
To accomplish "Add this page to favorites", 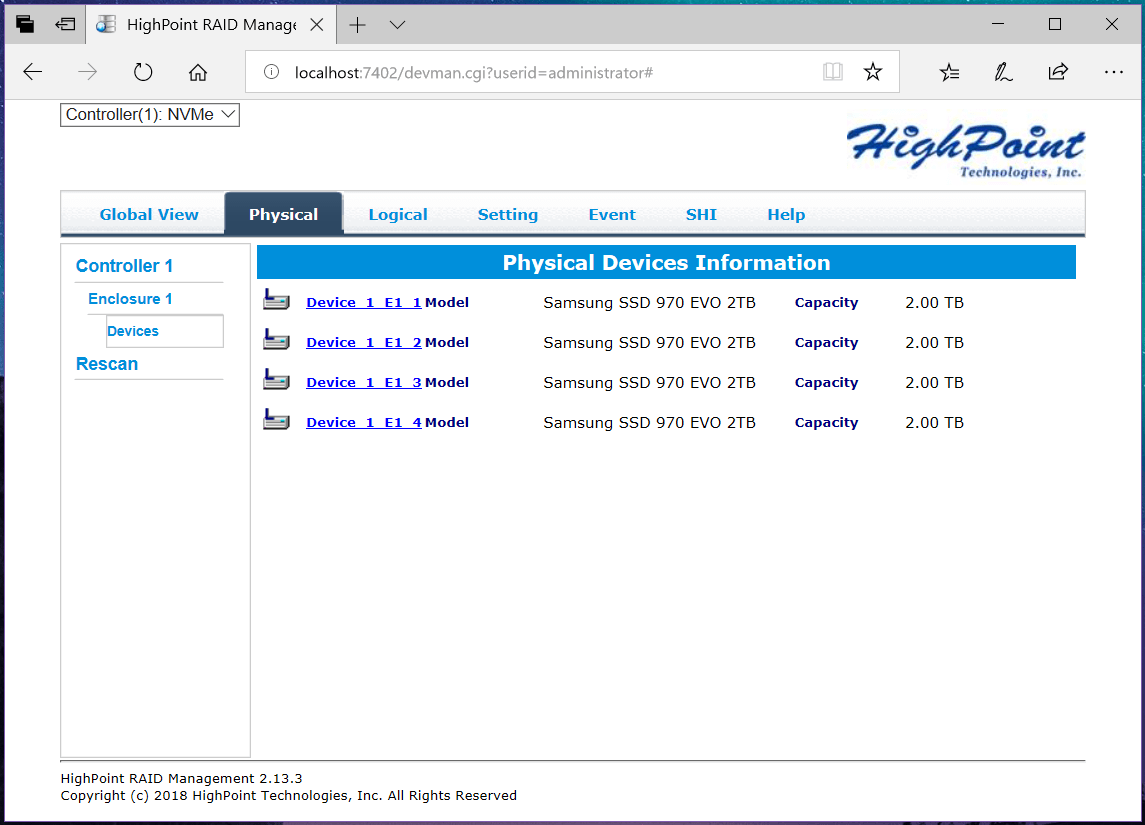I will point(873,72).
